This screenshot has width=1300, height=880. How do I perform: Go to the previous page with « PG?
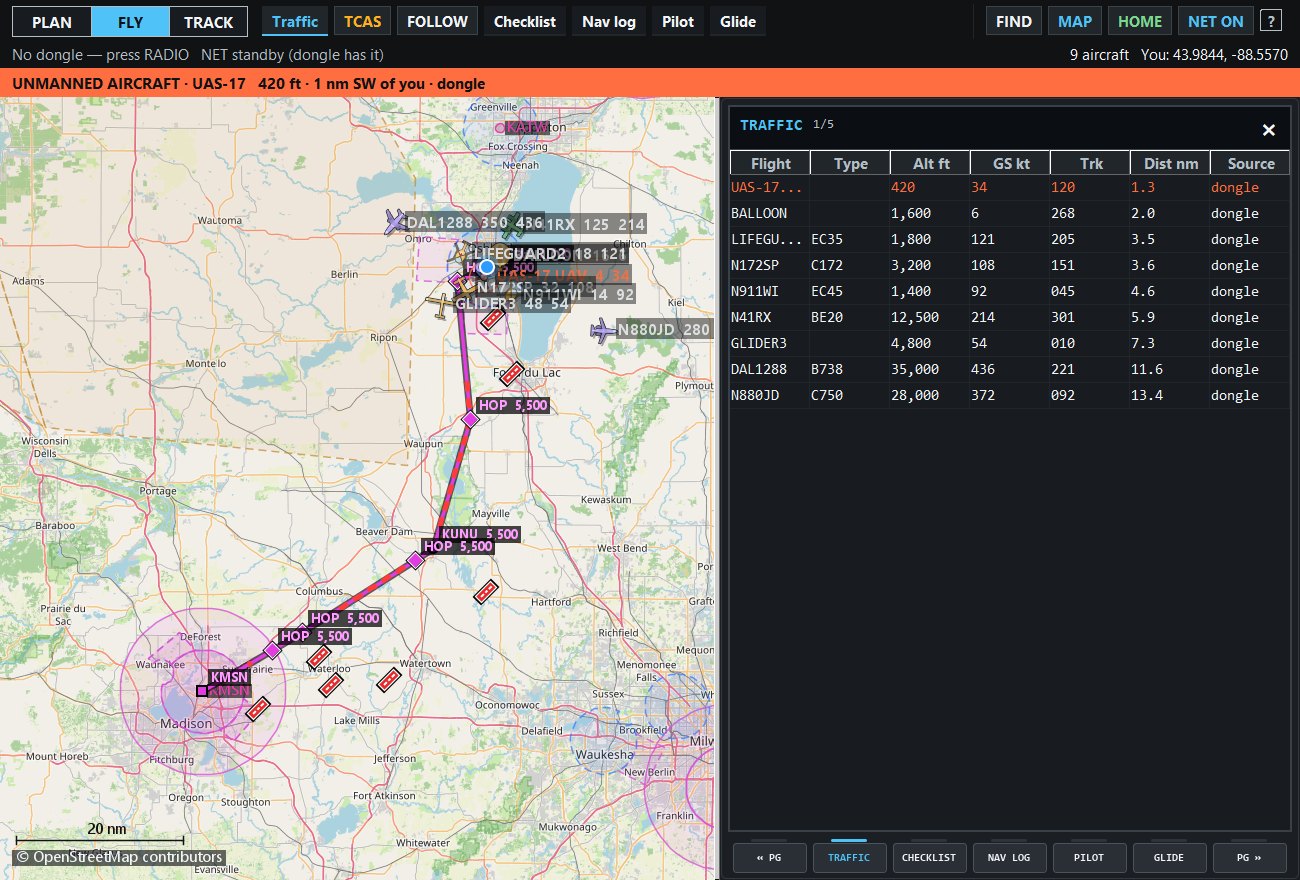770,858
